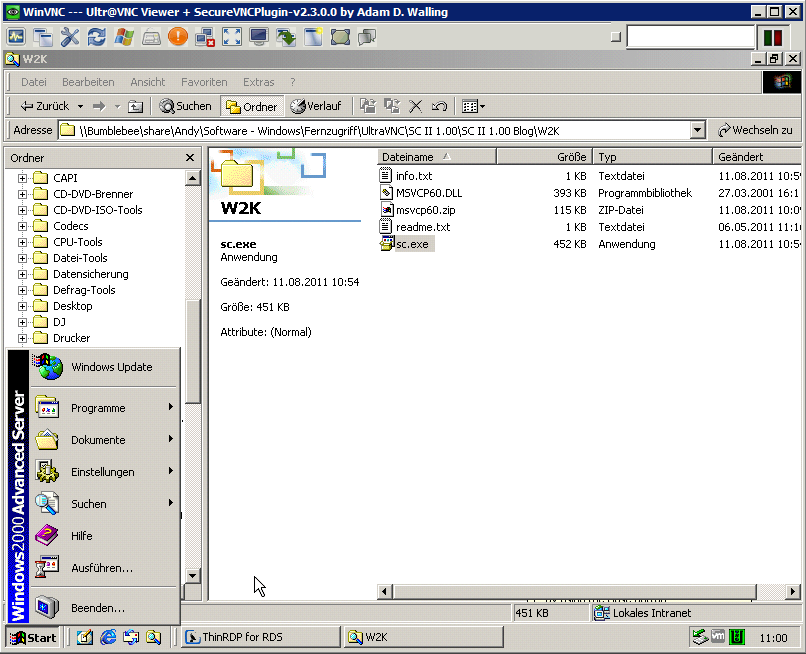Screen dimensions: 806x654
Task: Go up one folder level icon
Action: tap(135, 106)
